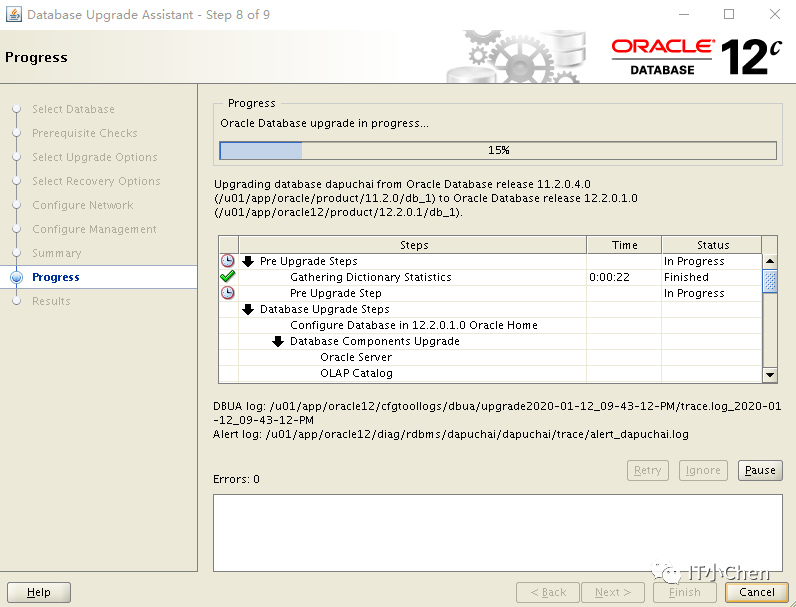Collapse the Database Components Upgrade arrow
This screenshot has width=796, height=607.
click(x=278, y=341)
